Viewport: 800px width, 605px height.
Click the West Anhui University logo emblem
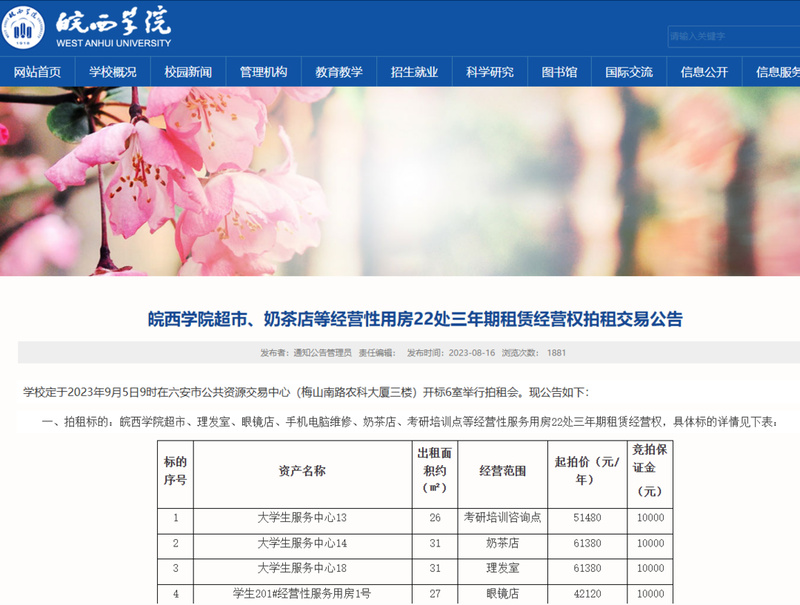23,28
